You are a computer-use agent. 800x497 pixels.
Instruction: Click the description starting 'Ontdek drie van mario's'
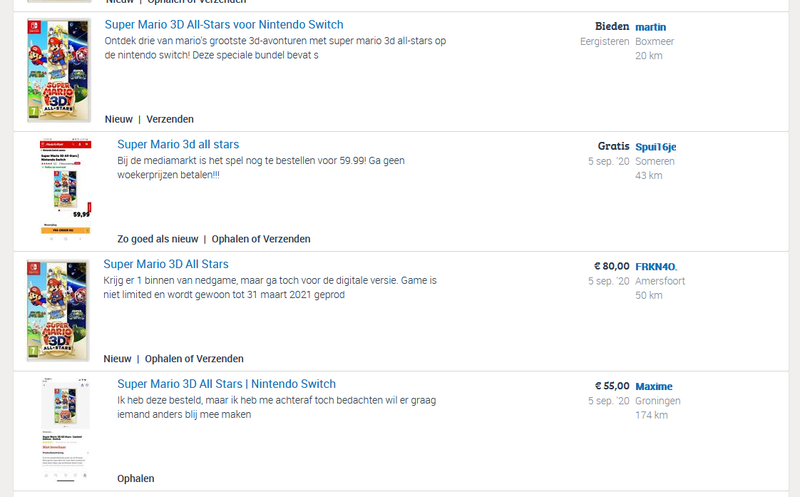tap(275, 48)
